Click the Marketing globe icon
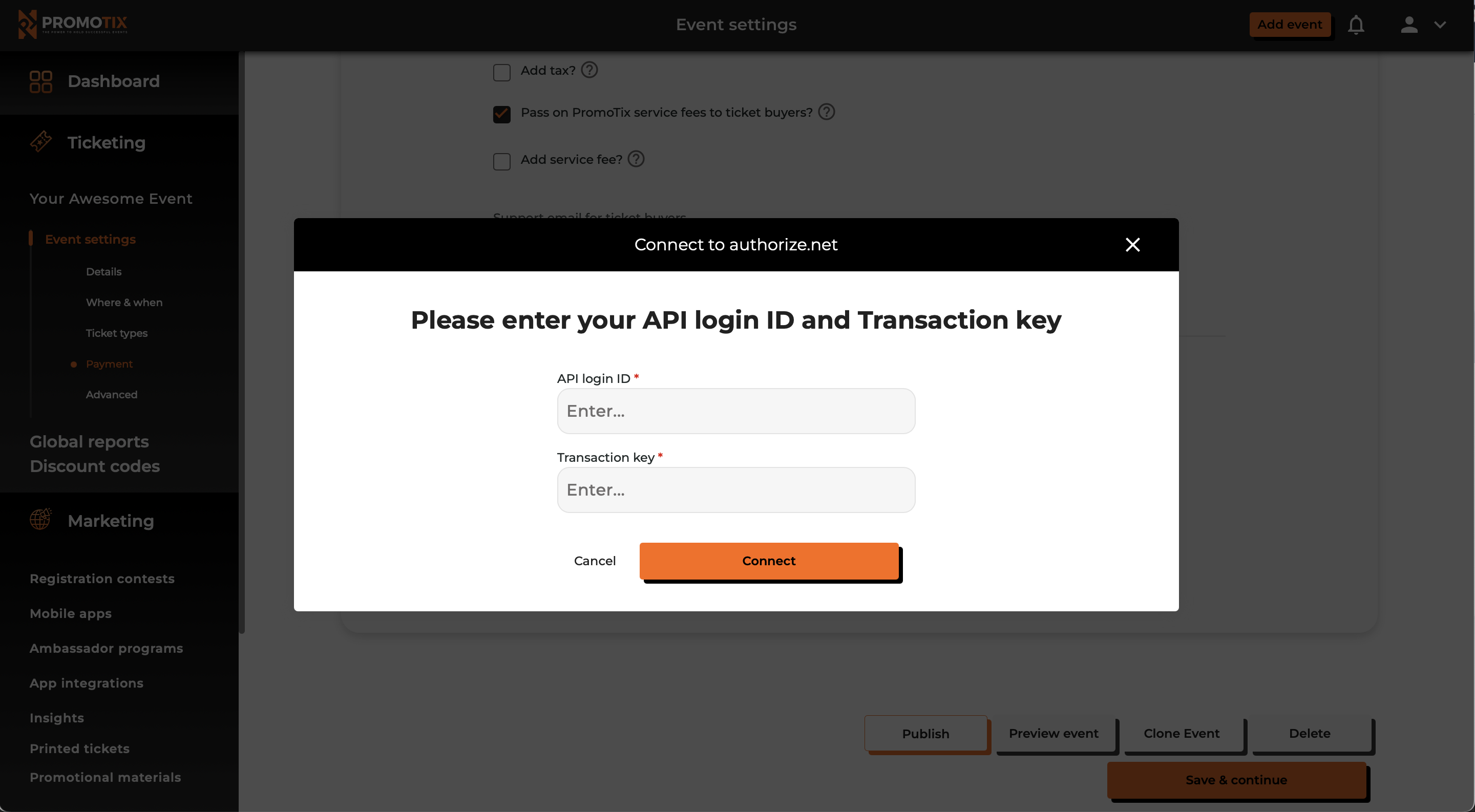Viewport: 1475px width, 812px height. 40,520
